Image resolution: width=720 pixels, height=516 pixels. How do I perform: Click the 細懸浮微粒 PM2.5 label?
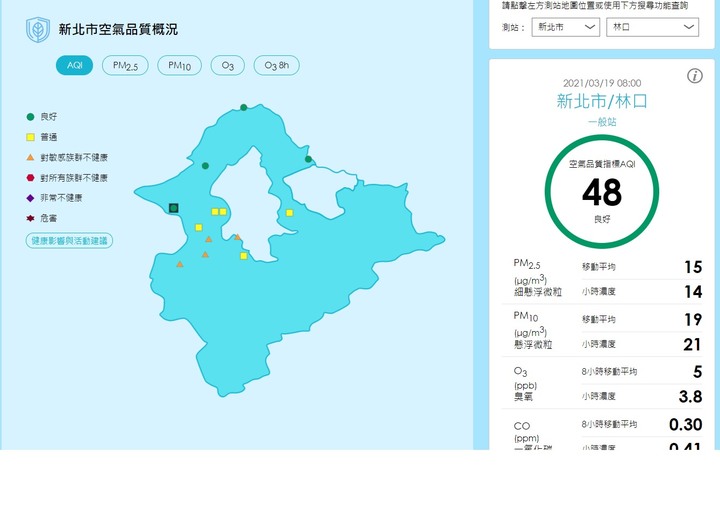tap(538, 292)
